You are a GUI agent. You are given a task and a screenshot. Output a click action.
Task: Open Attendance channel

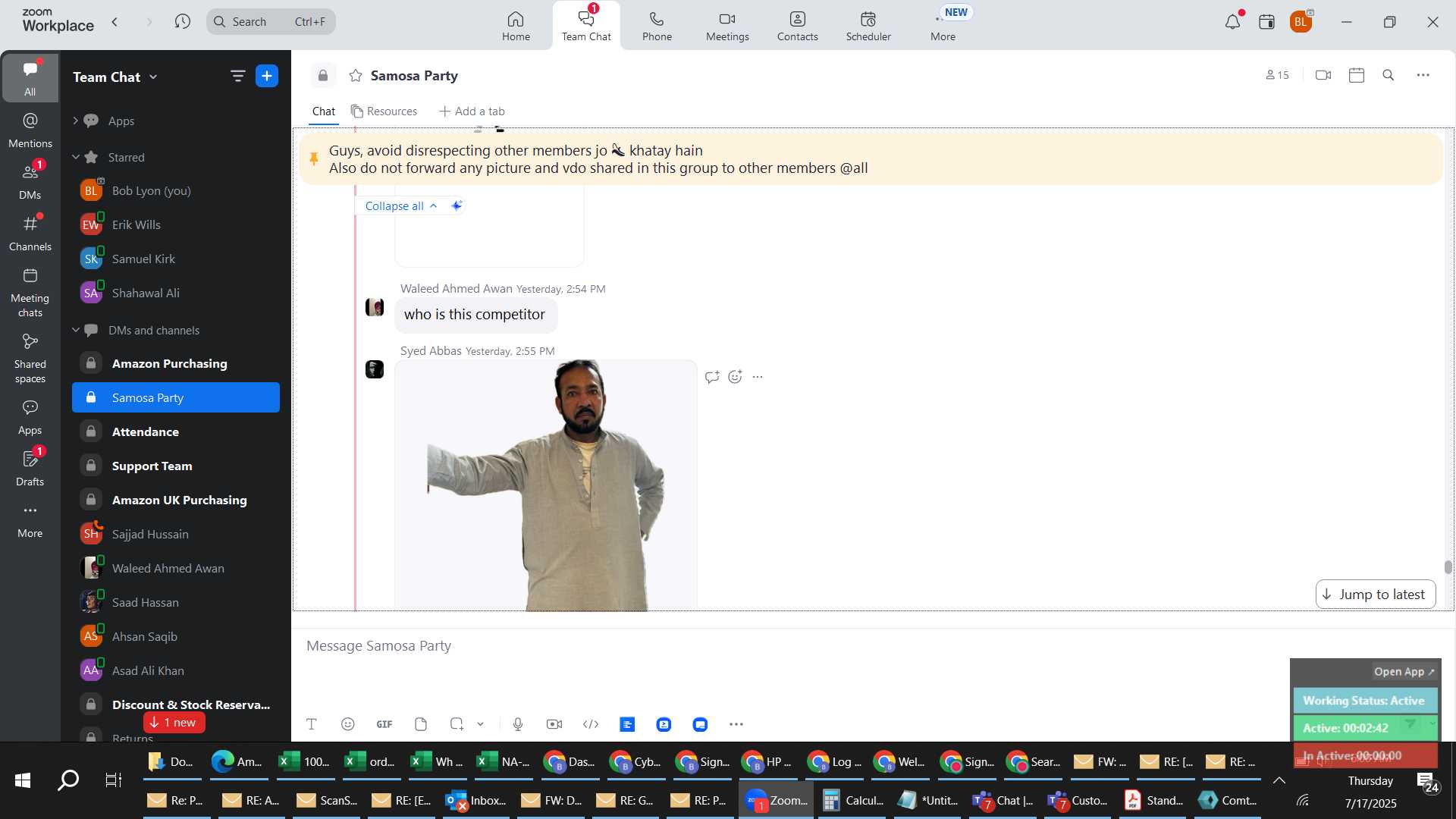tap(176, 431)
